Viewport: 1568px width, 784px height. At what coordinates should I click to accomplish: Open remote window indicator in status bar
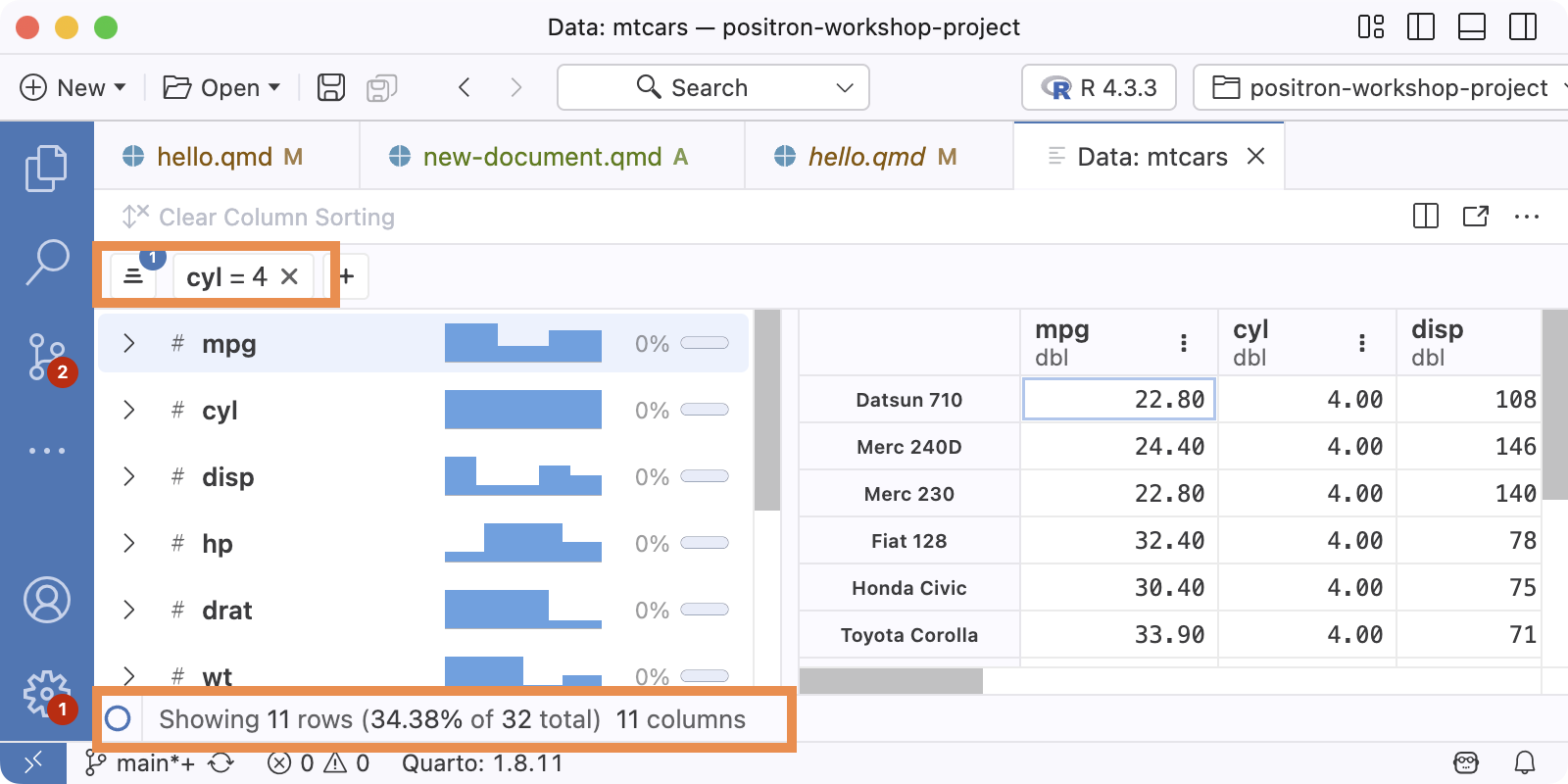point(32,762)
